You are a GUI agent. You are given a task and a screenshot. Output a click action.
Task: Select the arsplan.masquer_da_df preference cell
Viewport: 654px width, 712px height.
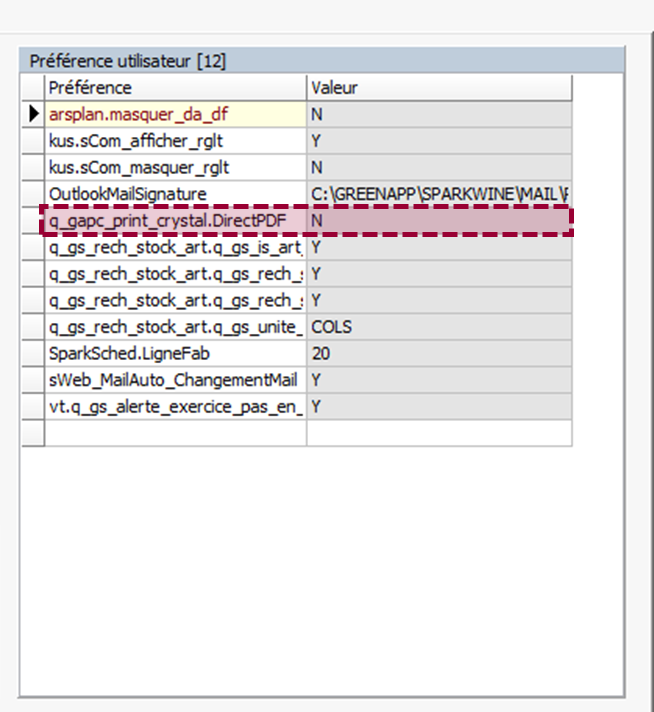point(175,114)
